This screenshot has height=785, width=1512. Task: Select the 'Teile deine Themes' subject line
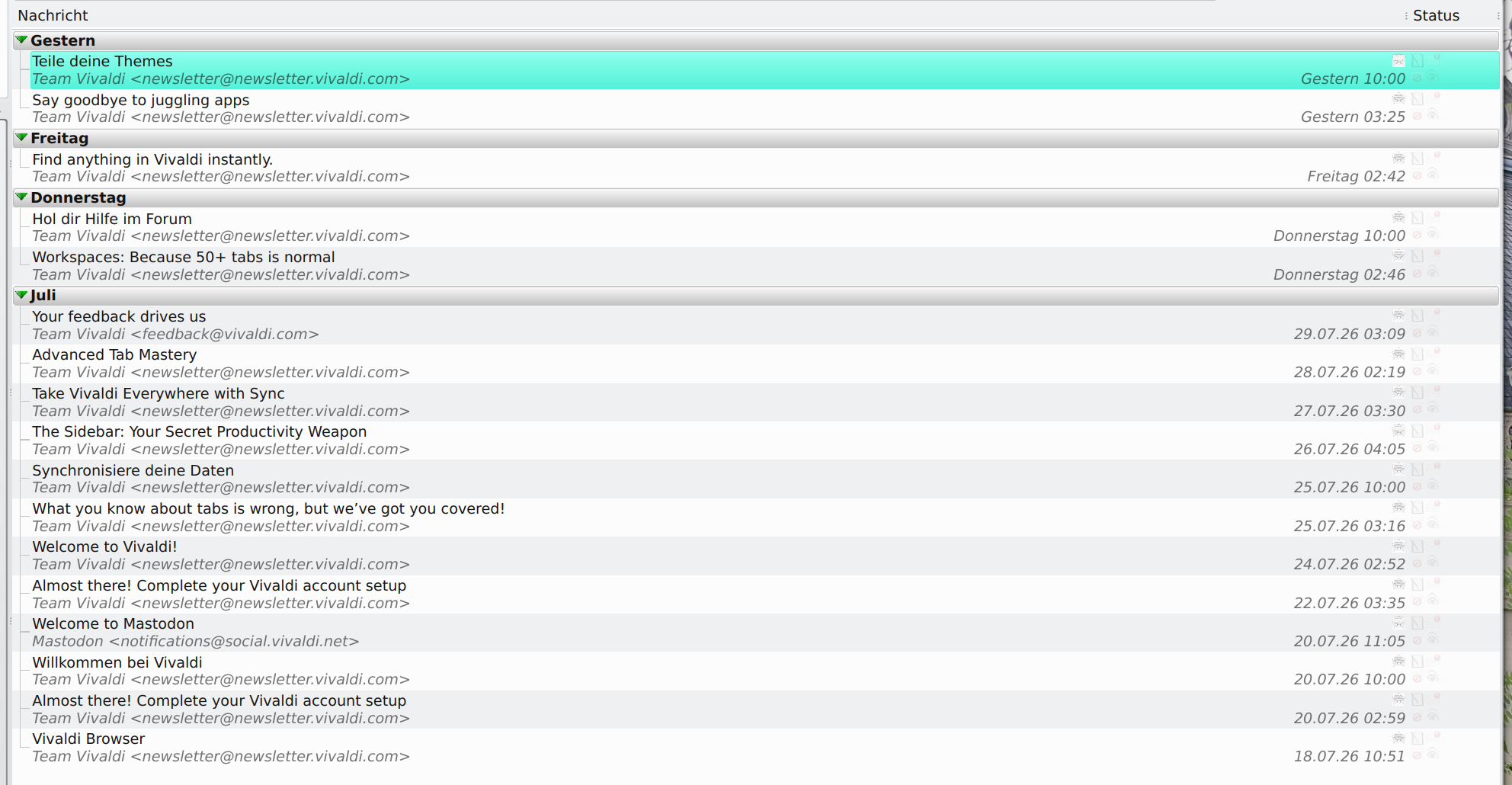[102, 61]
